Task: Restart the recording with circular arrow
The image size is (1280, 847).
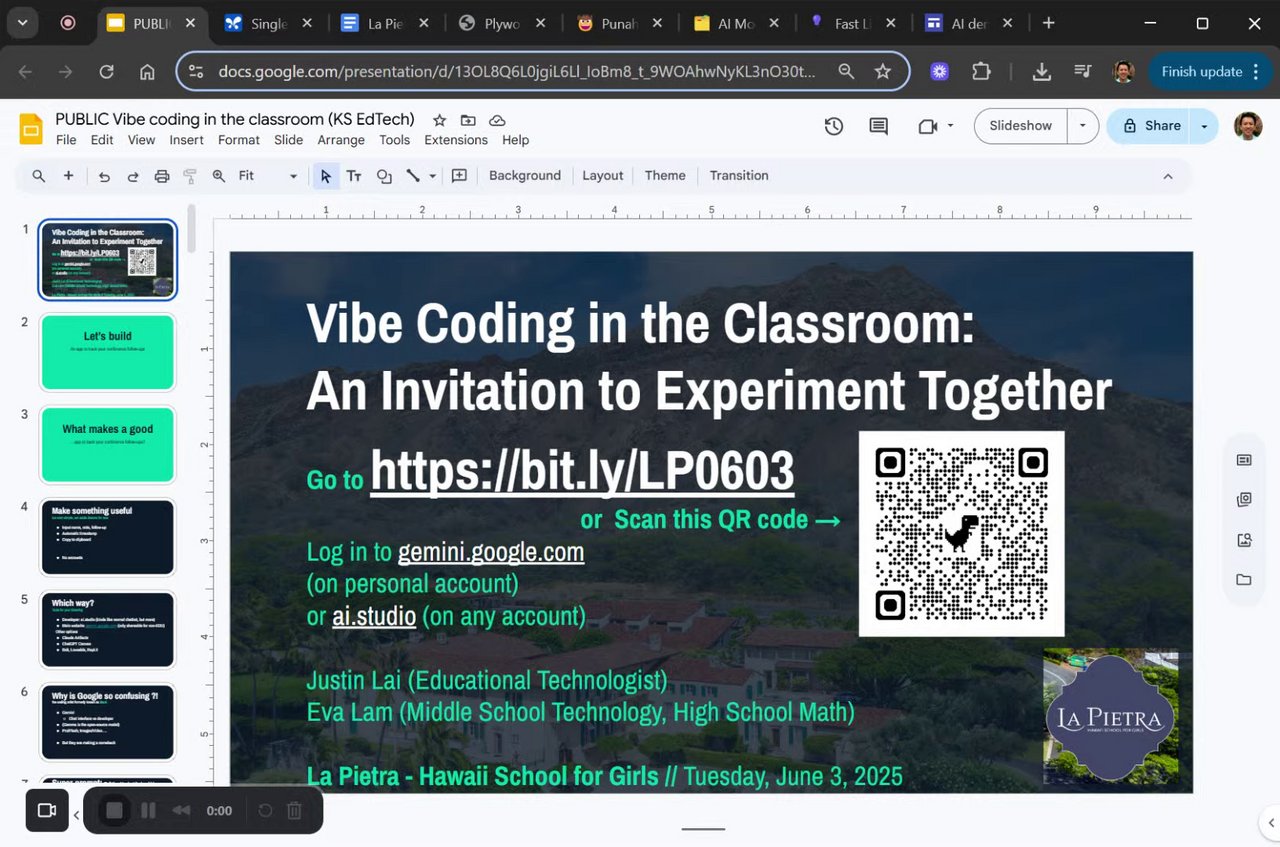Action: click(x=265, y=810)
